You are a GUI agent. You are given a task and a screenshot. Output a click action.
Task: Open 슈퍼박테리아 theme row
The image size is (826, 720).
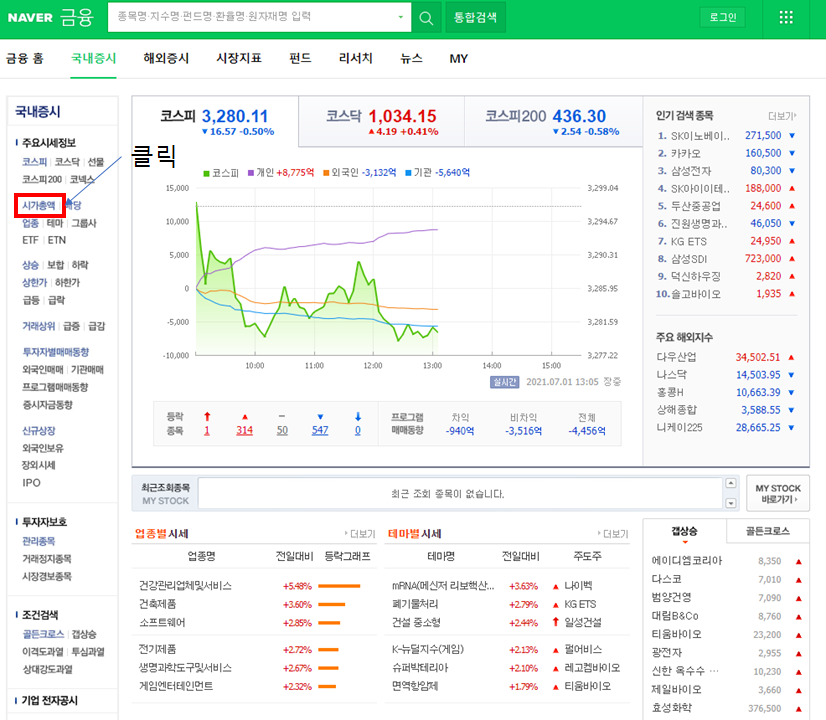[420, 668]
